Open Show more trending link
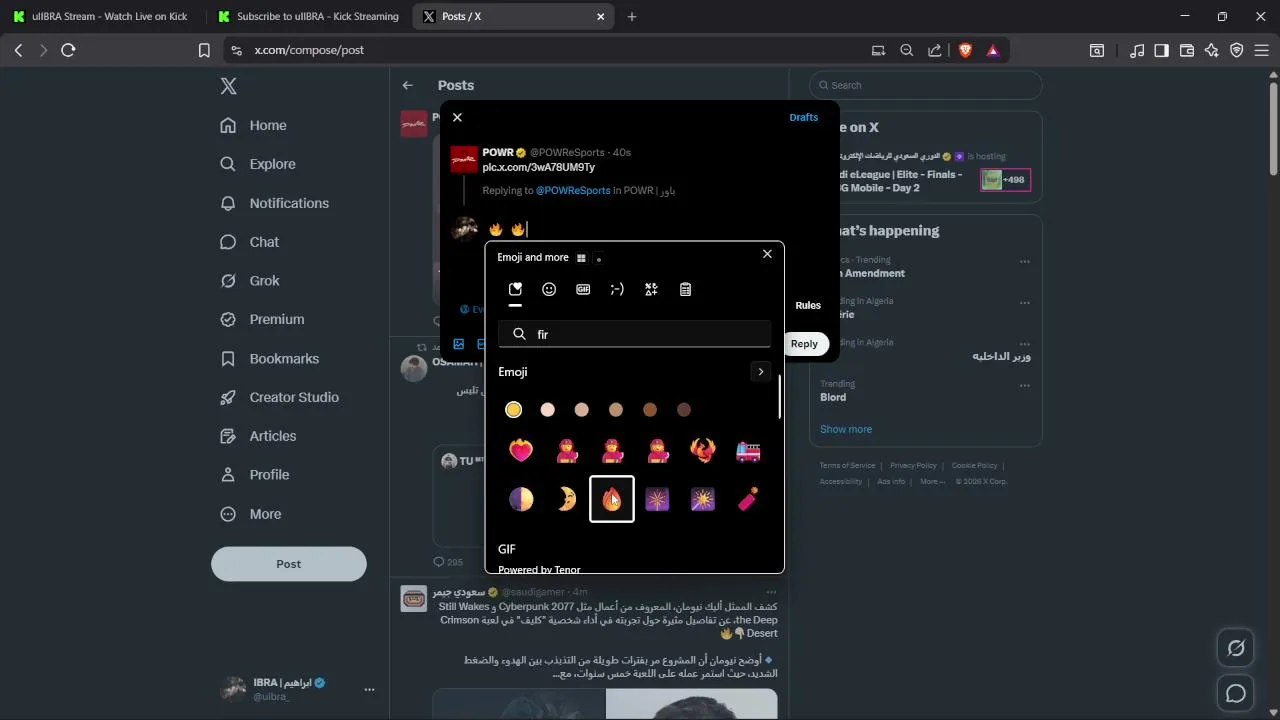Viewport: 1280px width, 720px height. [x=846, y=429]
